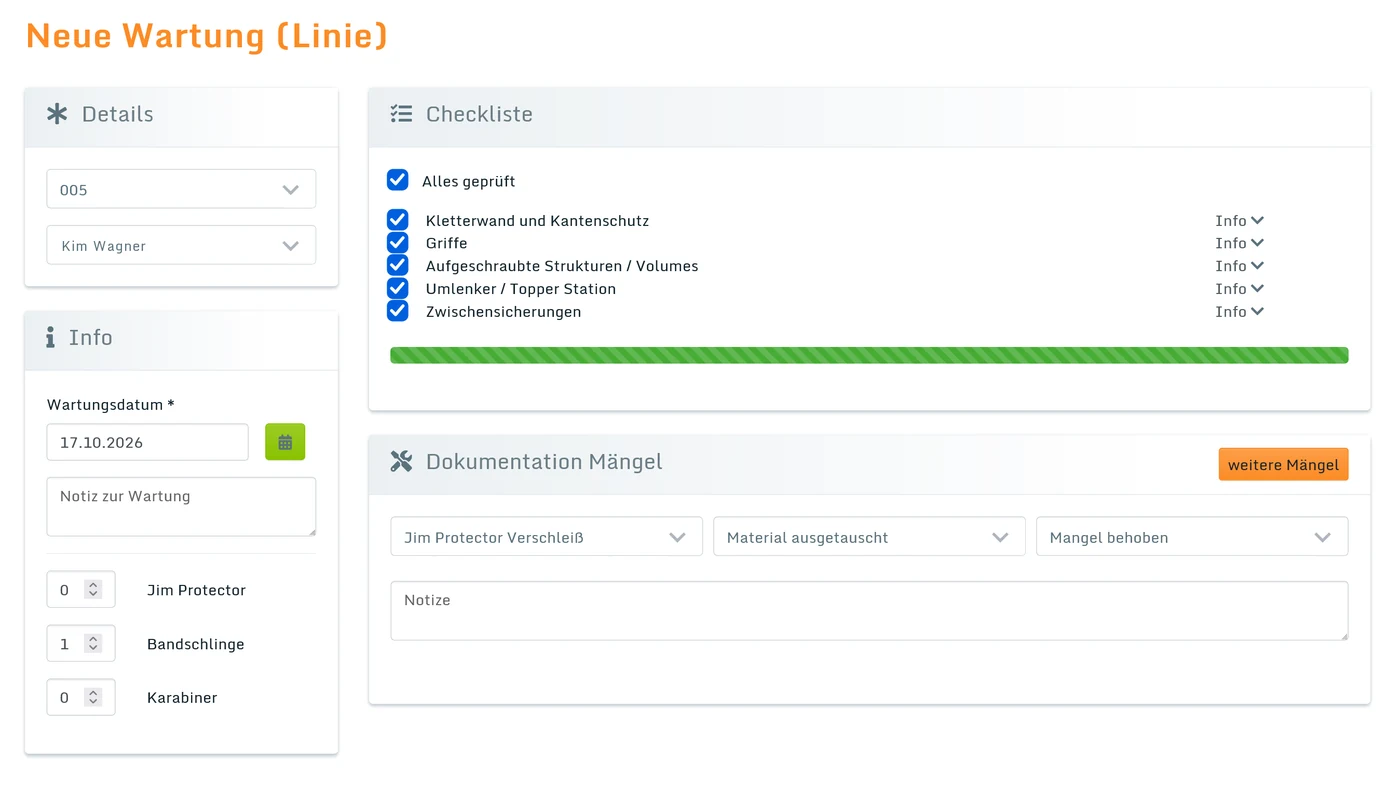Expand Info for Kletterwand und Kantenschutz
Viewport: 1400px width, 788px height.
click(x=1240, y=220)
